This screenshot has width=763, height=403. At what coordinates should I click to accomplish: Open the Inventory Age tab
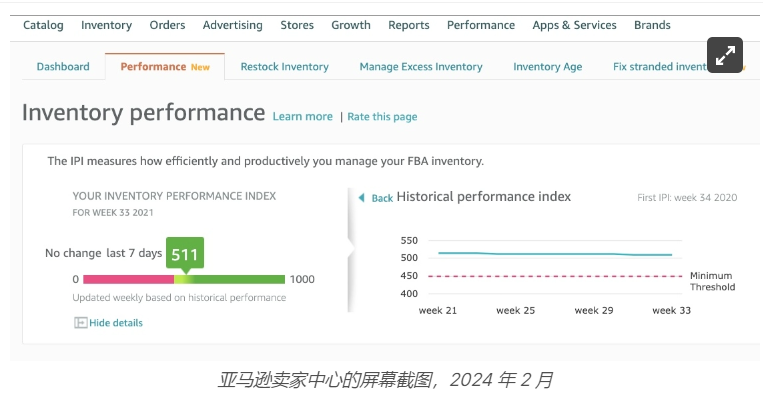click(x=547, y=67)
